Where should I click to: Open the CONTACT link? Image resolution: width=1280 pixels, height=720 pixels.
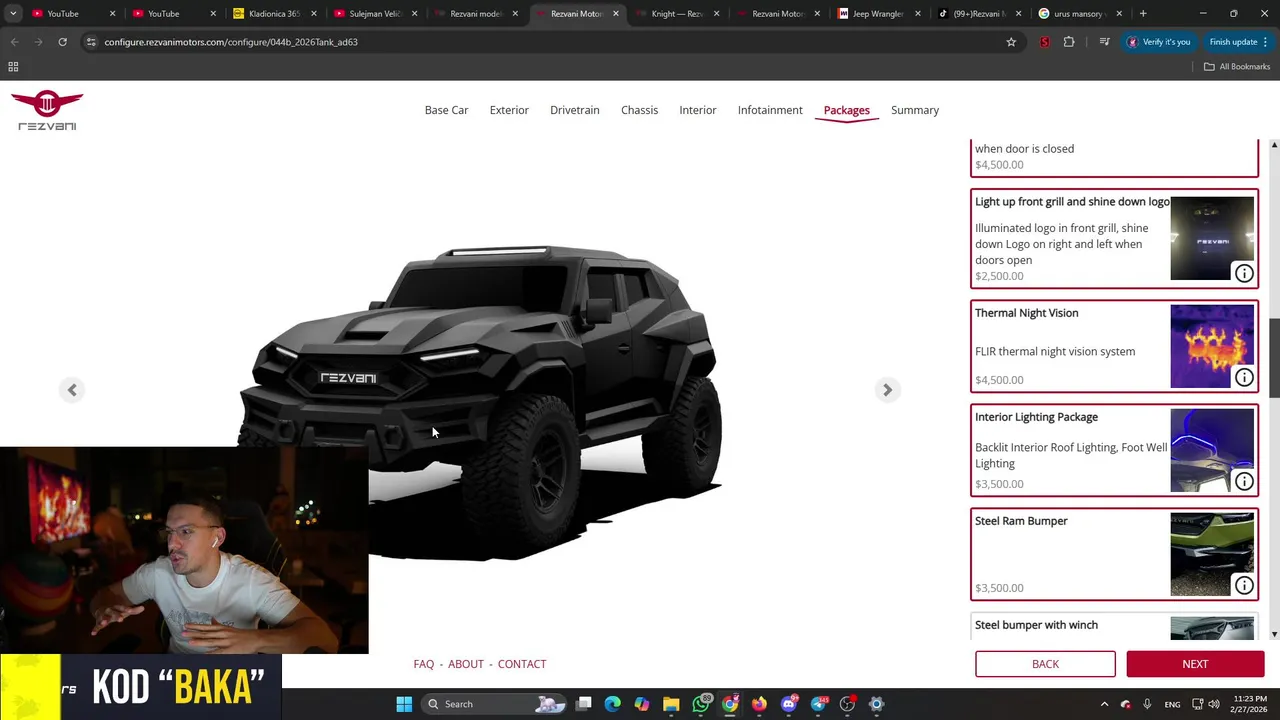[522, 664]
